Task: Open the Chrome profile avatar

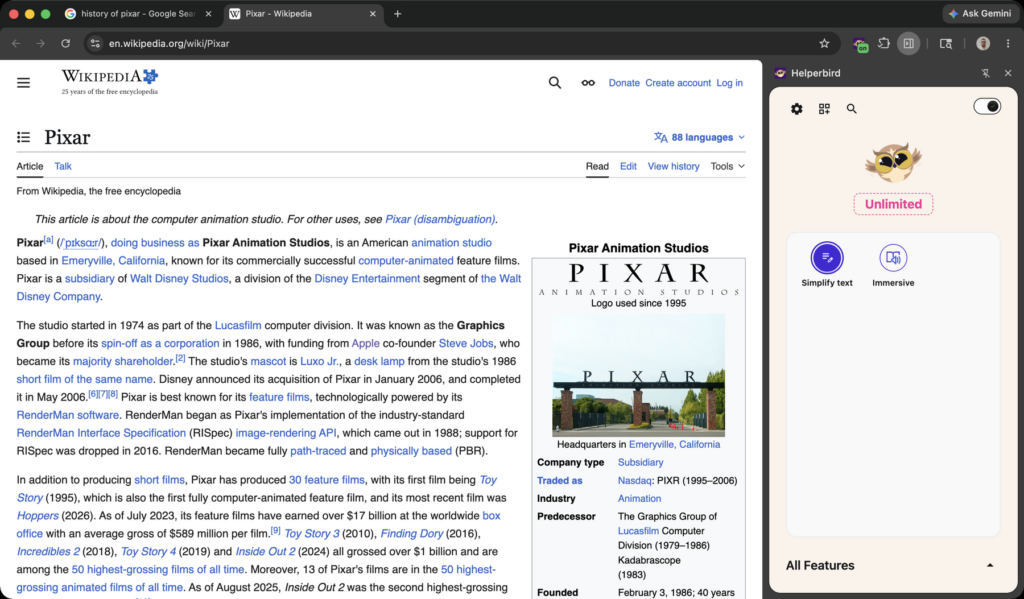Action: pyautogui.click(x=983, y=44)
